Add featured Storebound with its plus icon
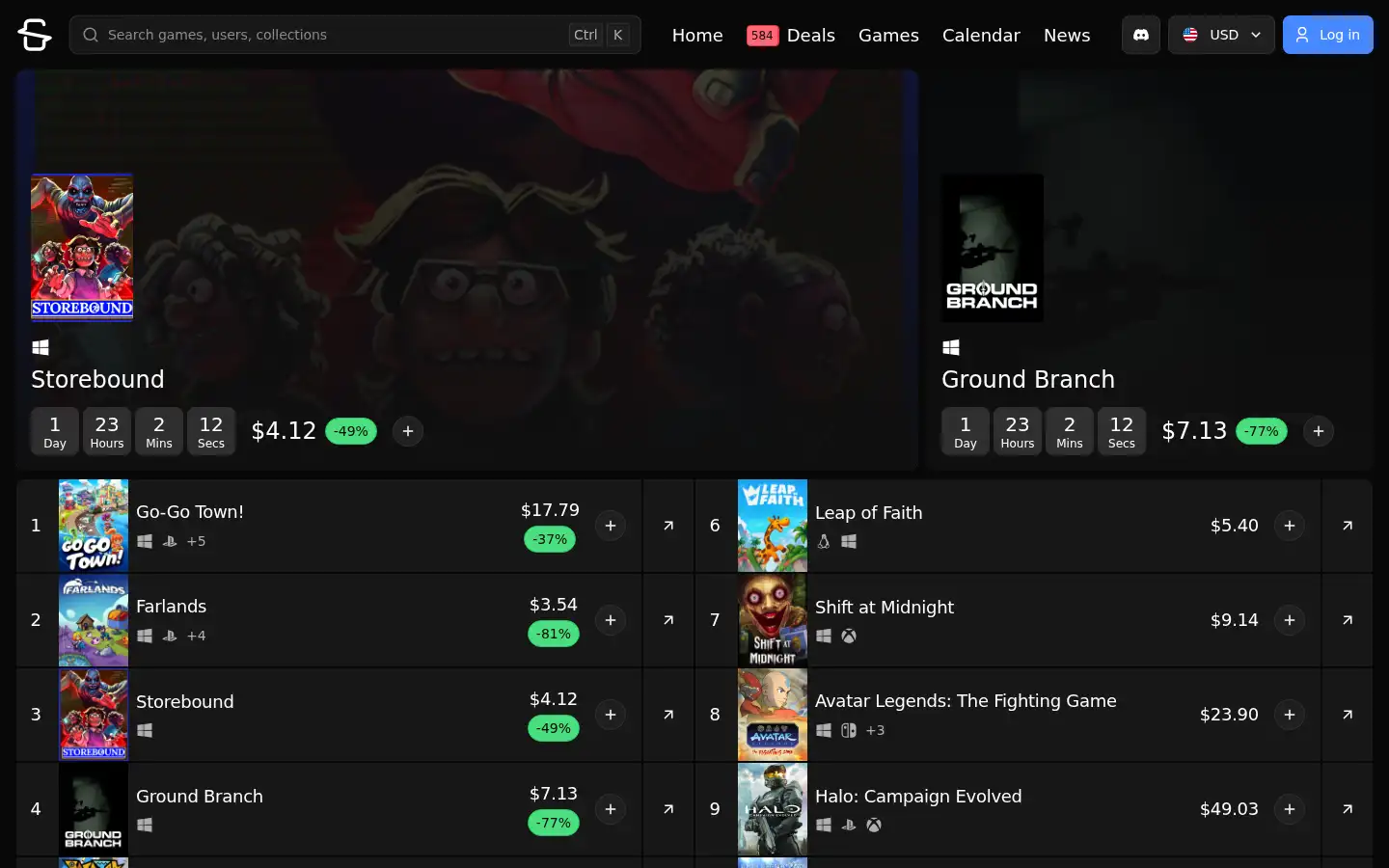The width and height of the screenshot is (1389, 868). 408,431
